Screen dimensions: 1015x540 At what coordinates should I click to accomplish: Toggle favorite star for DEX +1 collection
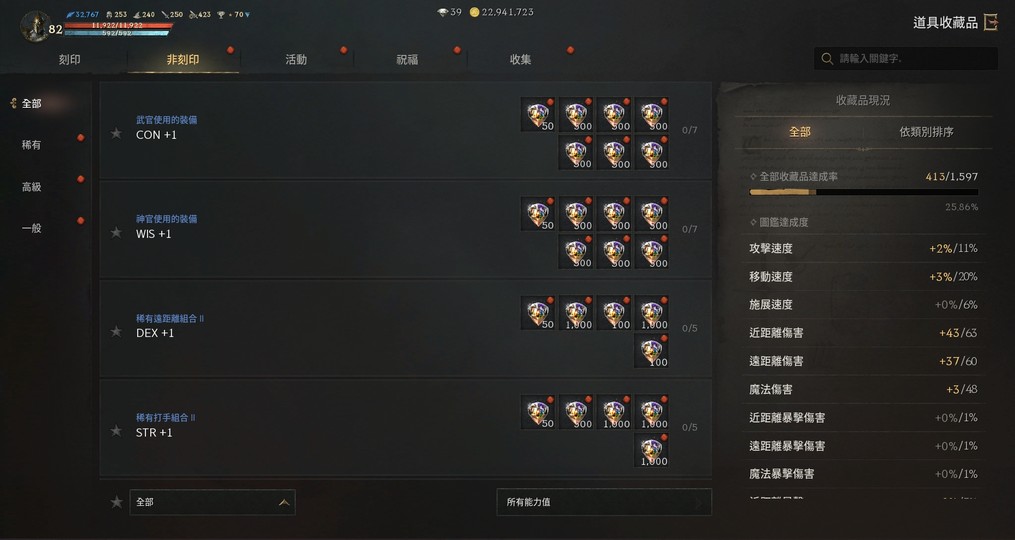click(116, 332)
